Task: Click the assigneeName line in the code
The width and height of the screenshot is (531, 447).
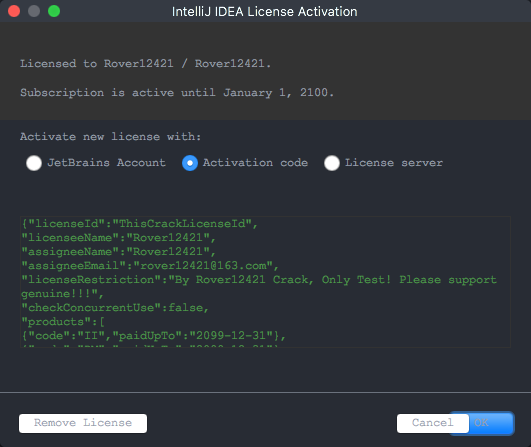Action: click(118, 252)
